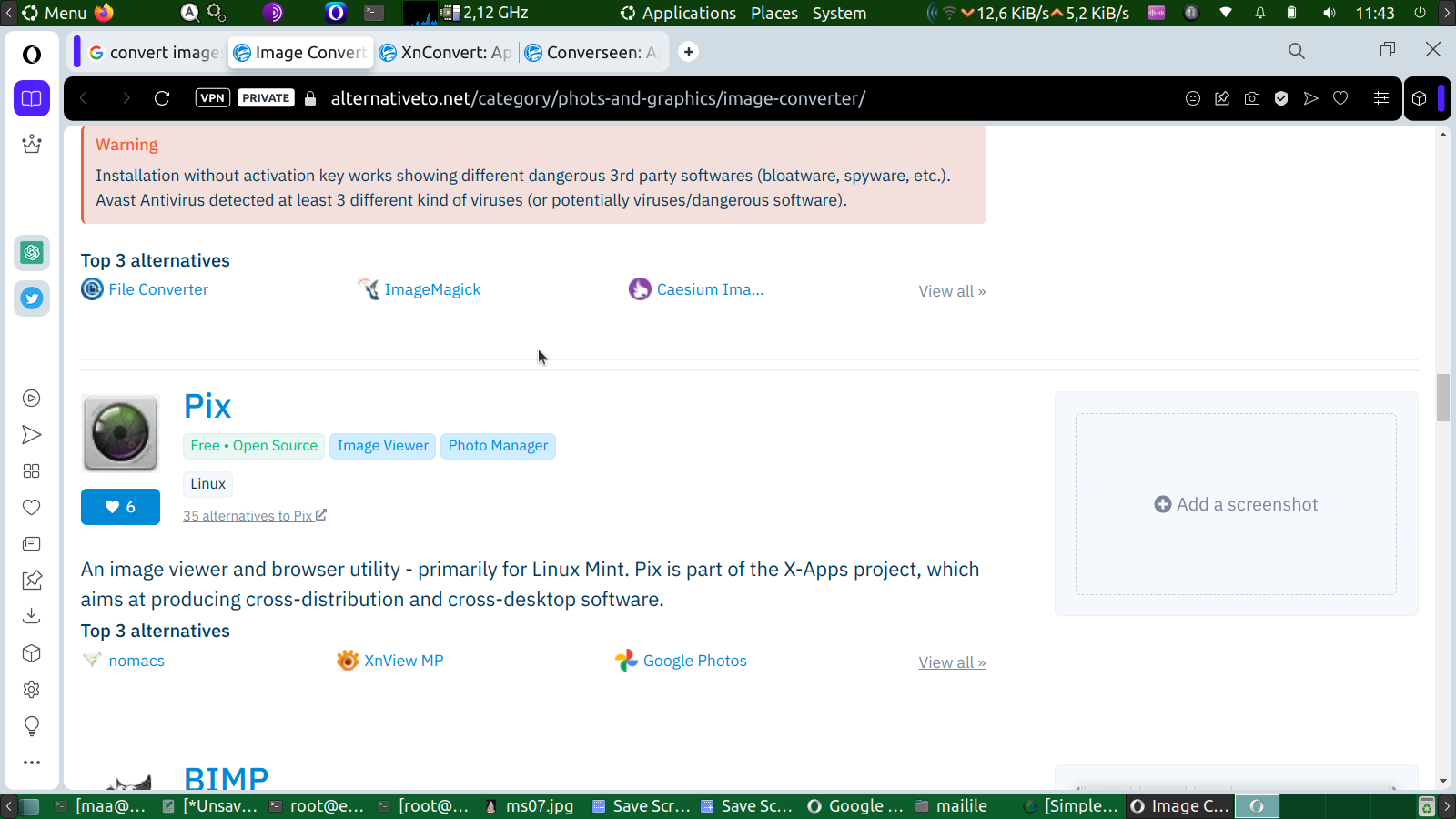Image resolution: width=1456 pixels, height=819 pixels.
Task: Switch to the Converseen tab
Action: coord(591,53)
